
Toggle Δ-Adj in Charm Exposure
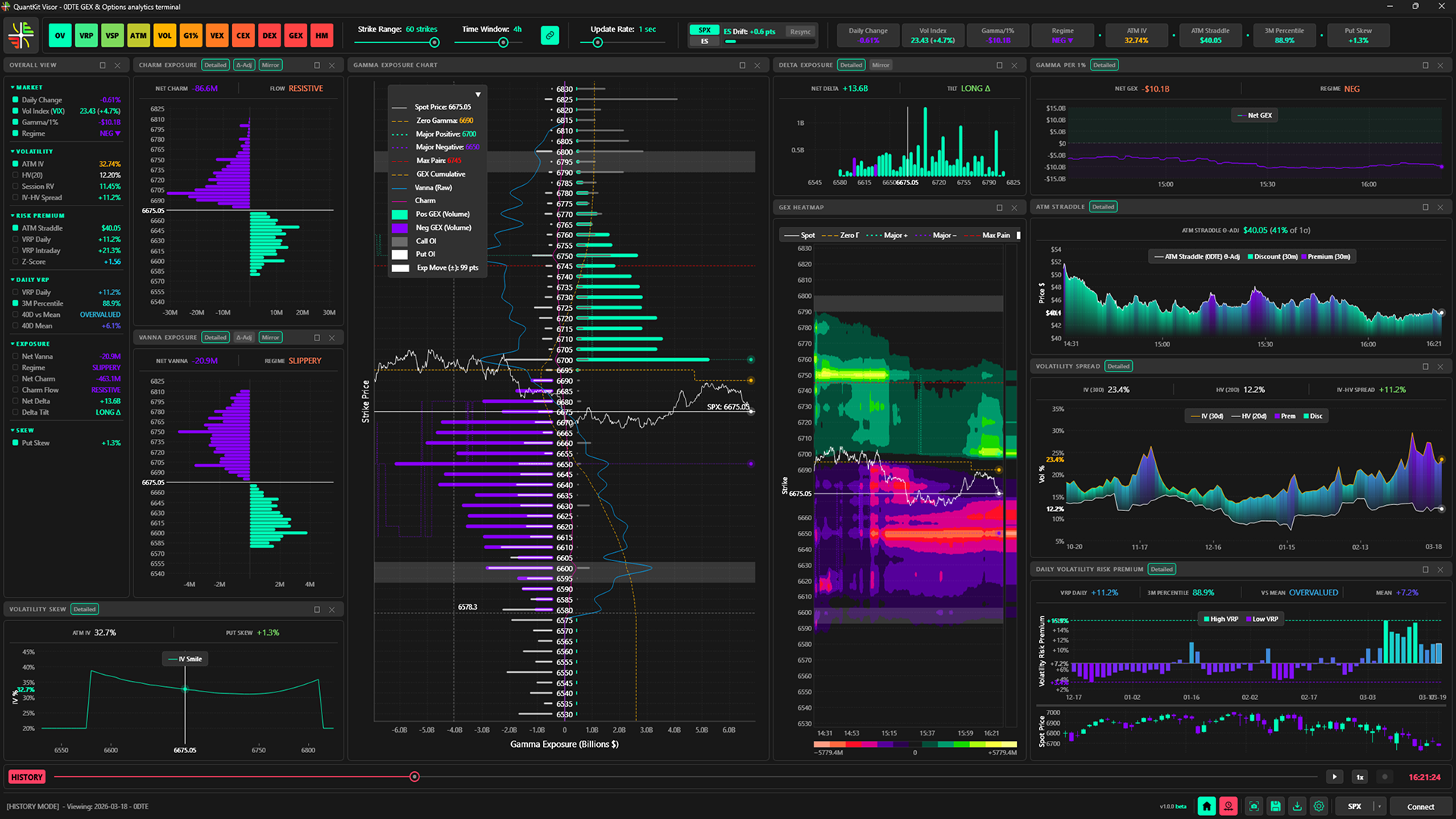[244, 65]
